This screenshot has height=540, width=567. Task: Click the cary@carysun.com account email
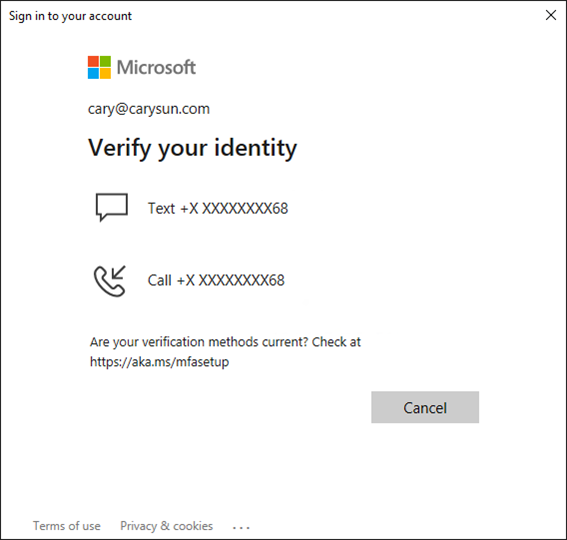point(149,109)
